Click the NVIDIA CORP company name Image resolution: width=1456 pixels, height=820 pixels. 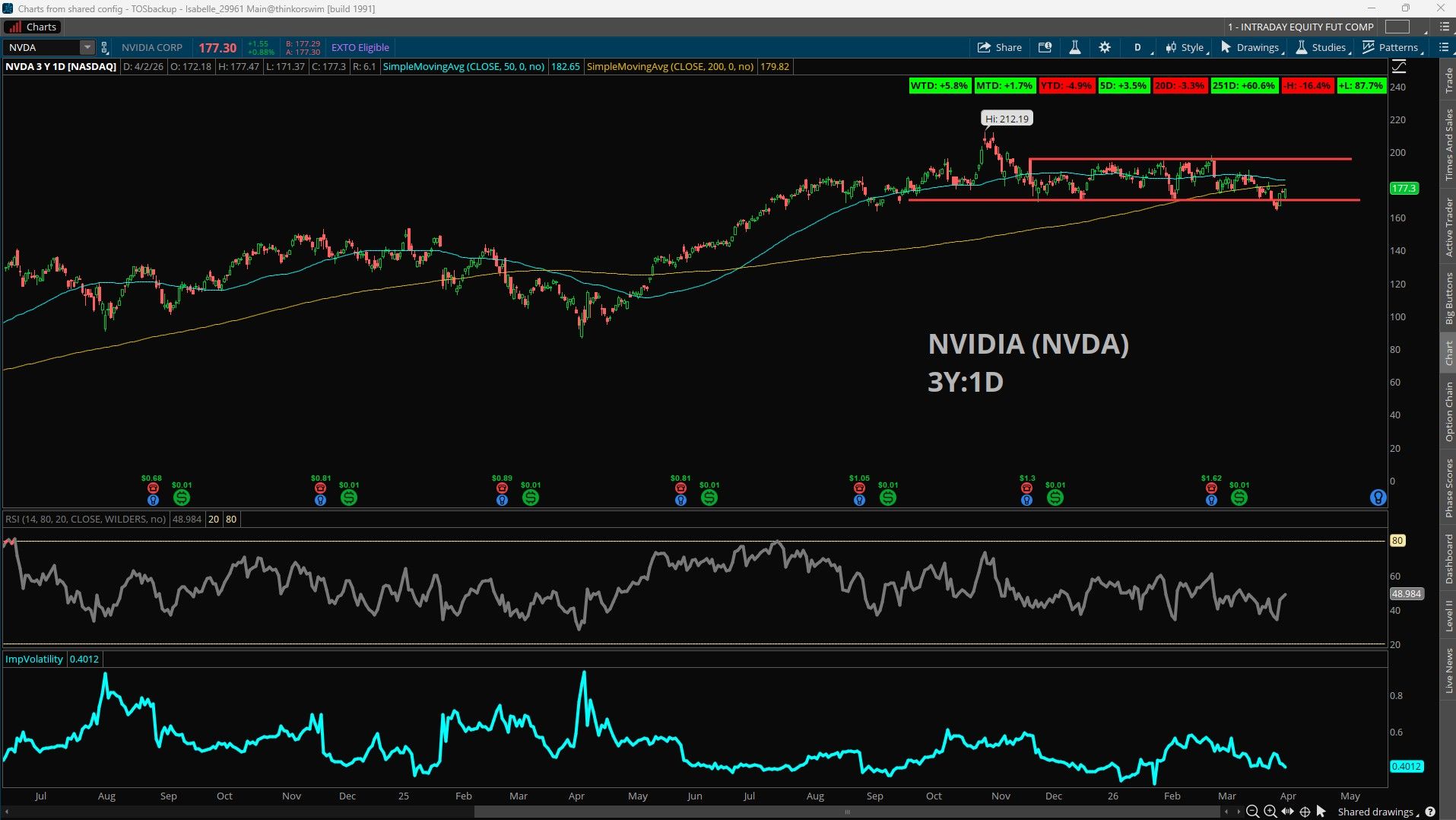coord(152,47)
